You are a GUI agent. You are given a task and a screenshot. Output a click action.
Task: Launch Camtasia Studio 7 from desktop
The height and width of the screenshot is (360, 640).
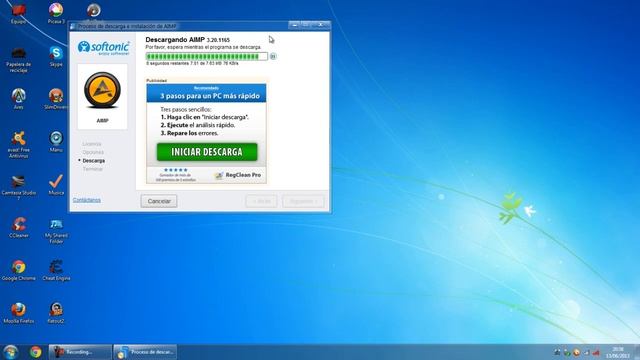(x=18, y=188)
